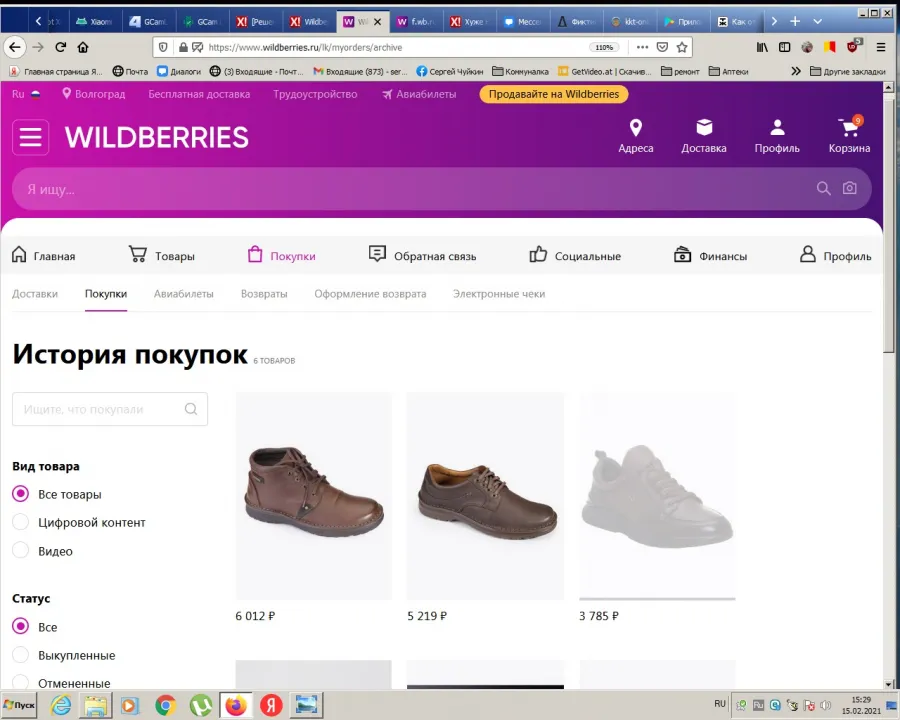Open the Авиабилеты link in the top bar
Screen dimensions: 900x720
(x=420, y=94)
